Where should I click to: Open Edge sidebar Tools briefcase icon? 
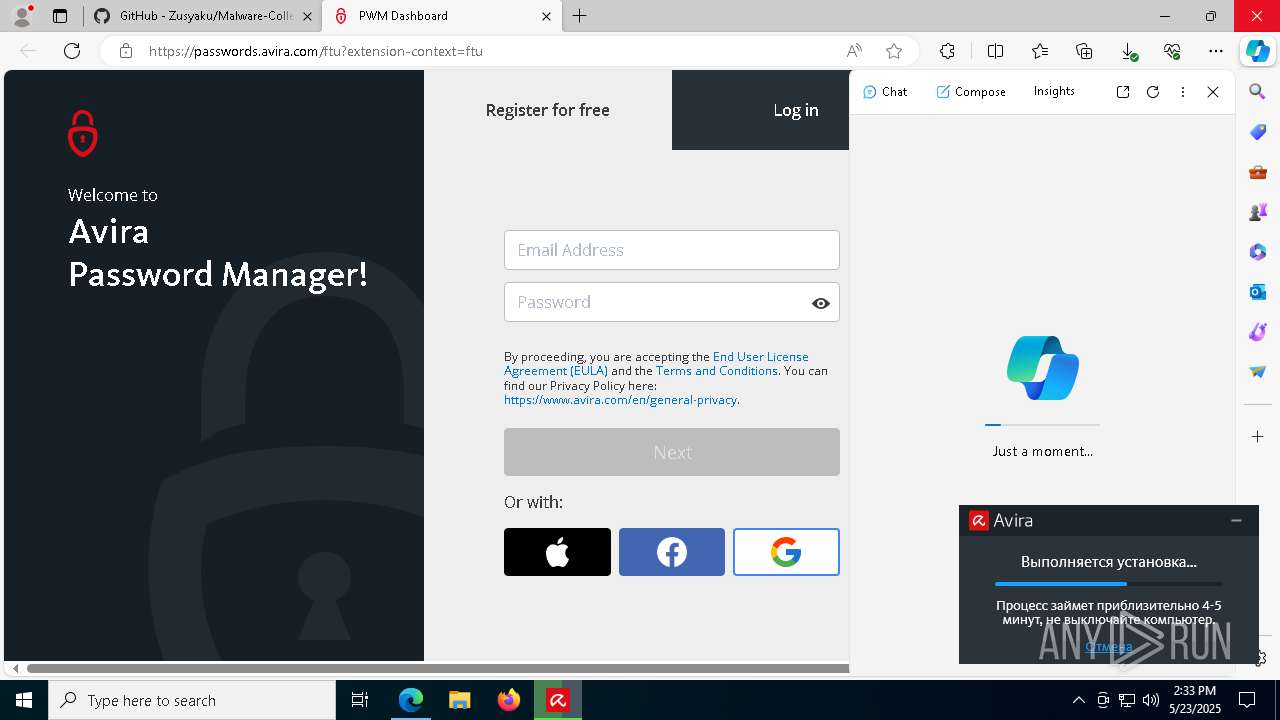(x=1258, y=172)
